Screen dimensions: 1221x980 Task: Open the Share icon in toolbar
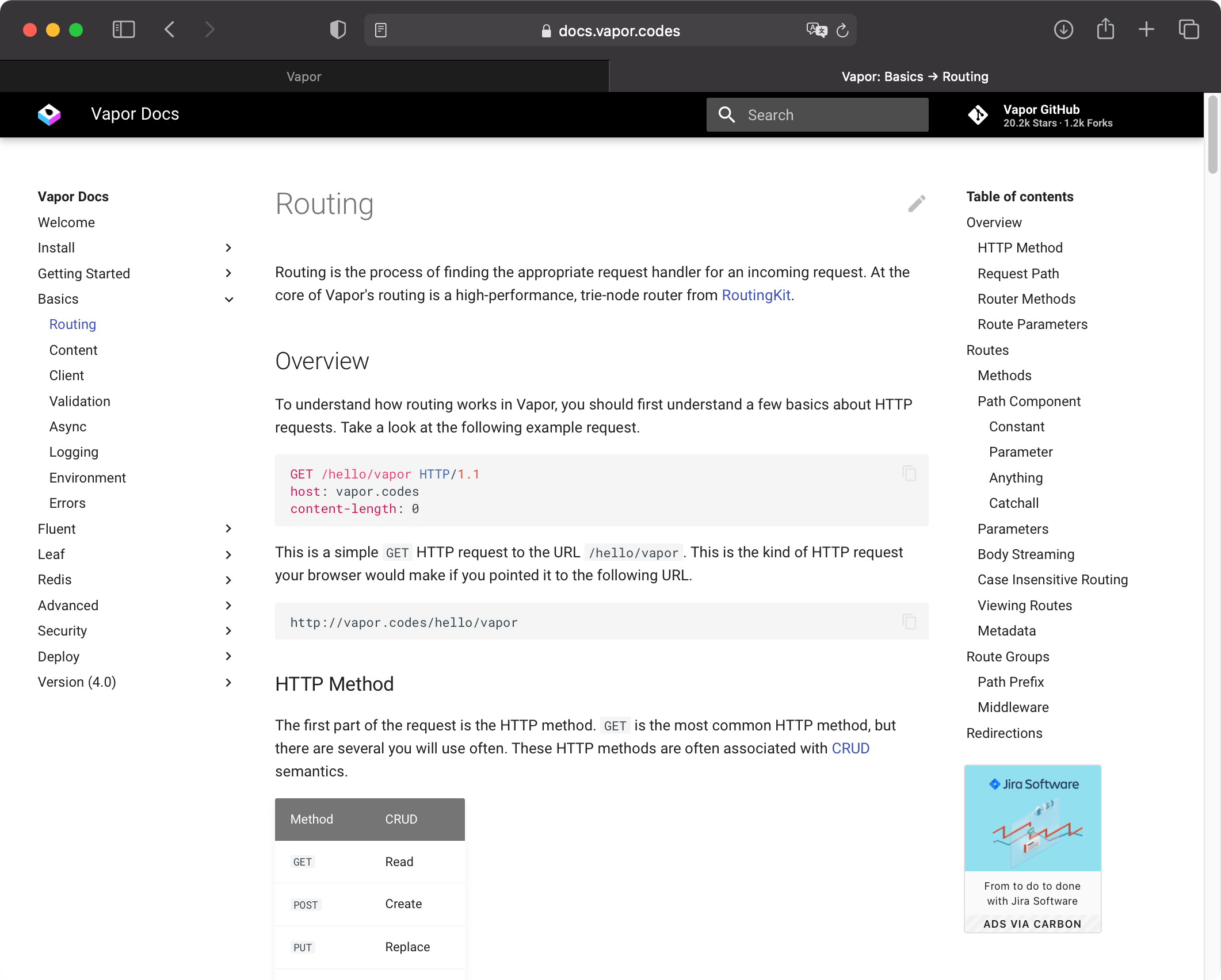click(1105, 29)
